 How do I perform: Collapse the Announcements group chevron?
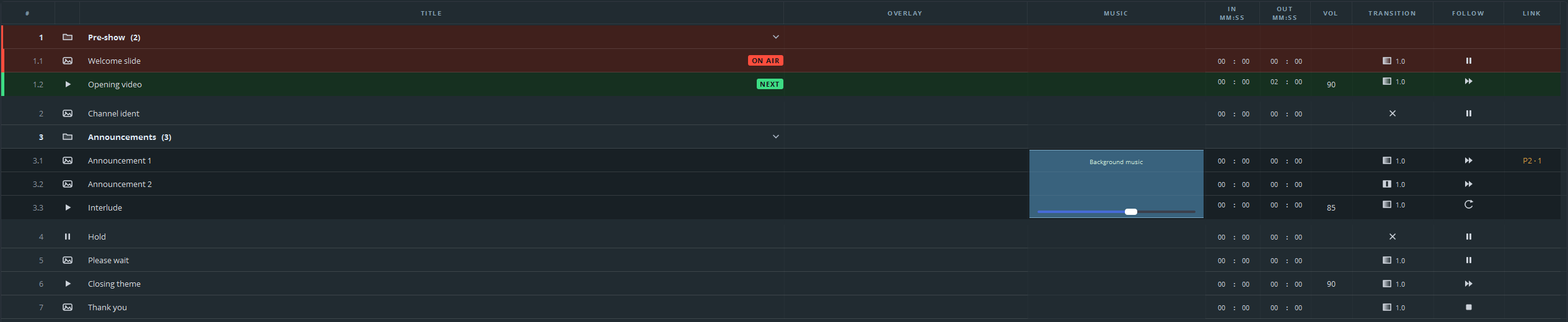pyautogui.click(x=775, y=137)
